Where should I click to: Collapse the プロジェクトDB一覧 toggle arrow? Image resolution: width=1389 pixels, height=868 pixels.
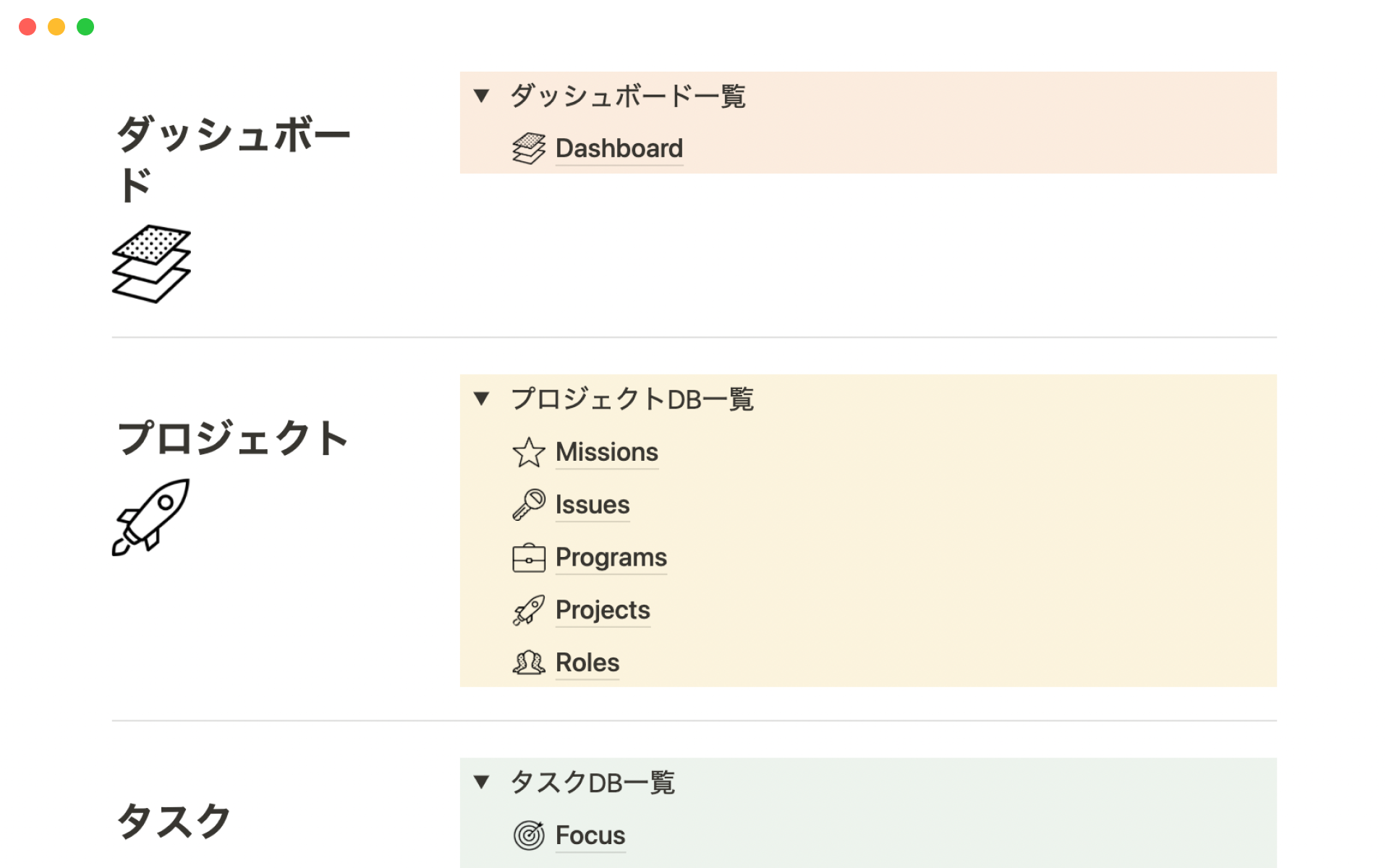482,399
